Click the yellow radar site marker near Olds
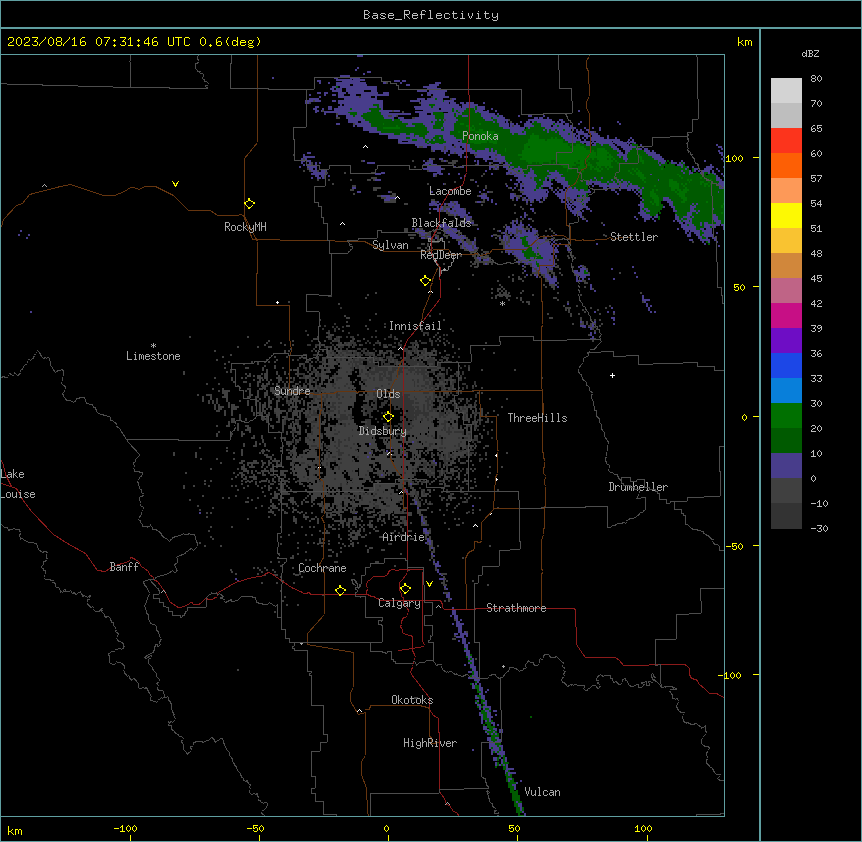Screen dimensions: 862x842 [388, 417]
